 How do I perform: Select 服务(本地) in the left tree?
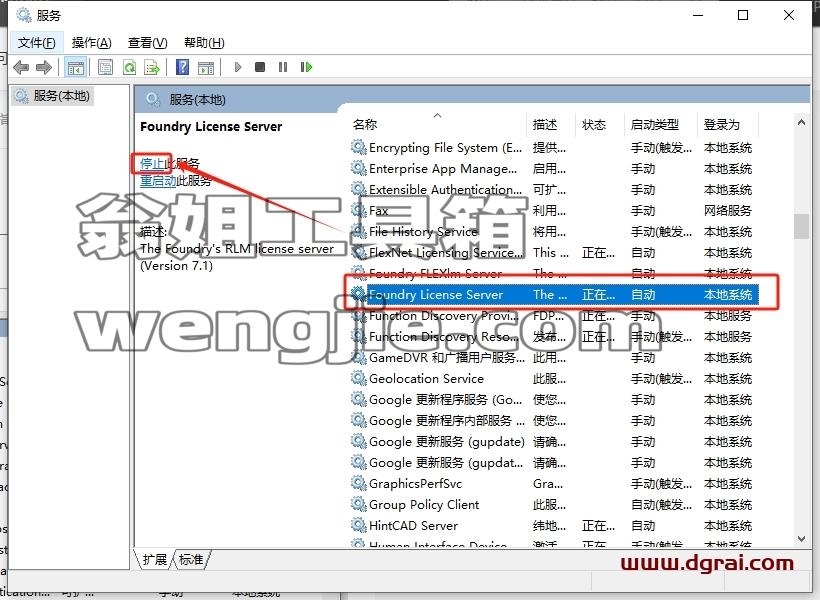(x=61, y=96)
